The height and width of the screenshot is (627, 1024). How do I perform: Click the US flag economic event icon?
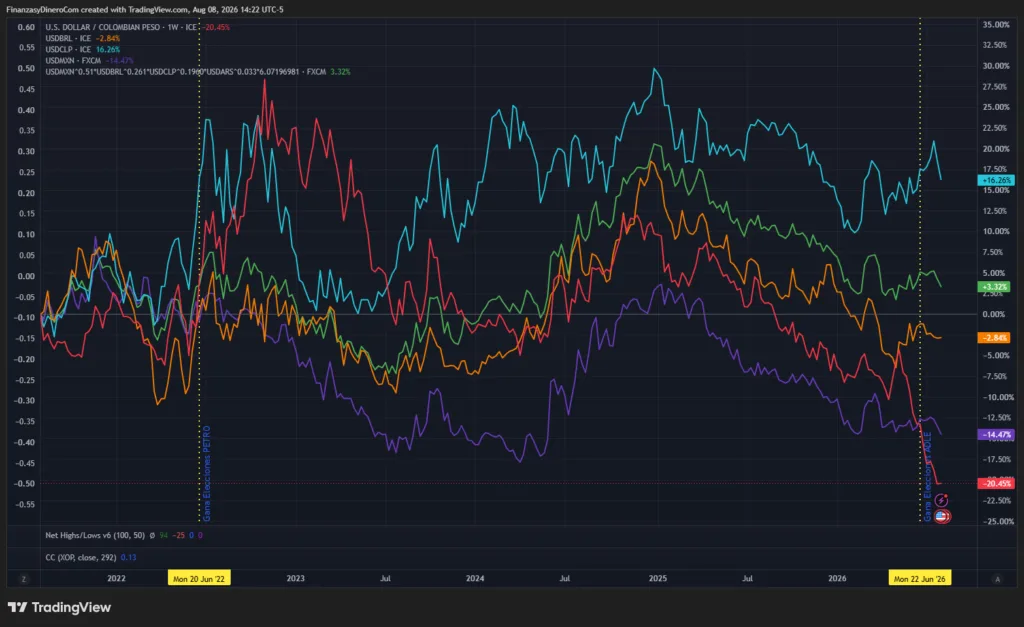tap(942, 517)
